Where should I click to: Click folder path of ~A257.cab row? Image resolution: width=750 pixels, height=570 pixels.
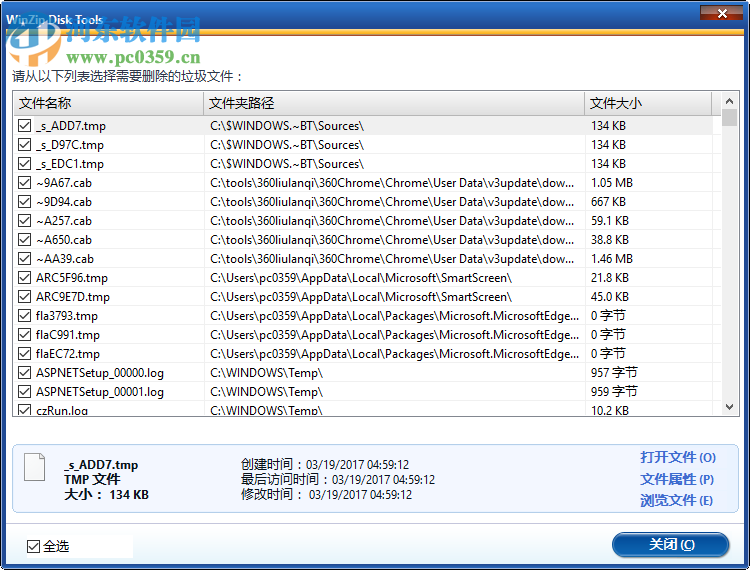coord(392,221)
